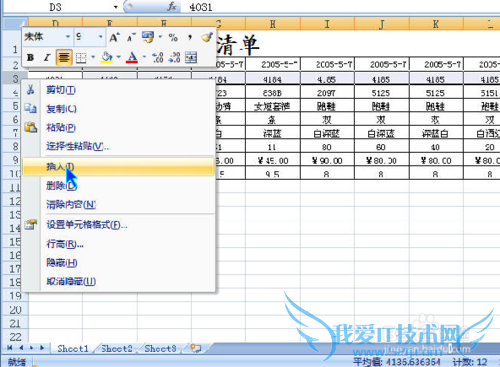Select 删除(D) in the context menu
Viewport: 500px width, 367px height.
click(118, 186)
